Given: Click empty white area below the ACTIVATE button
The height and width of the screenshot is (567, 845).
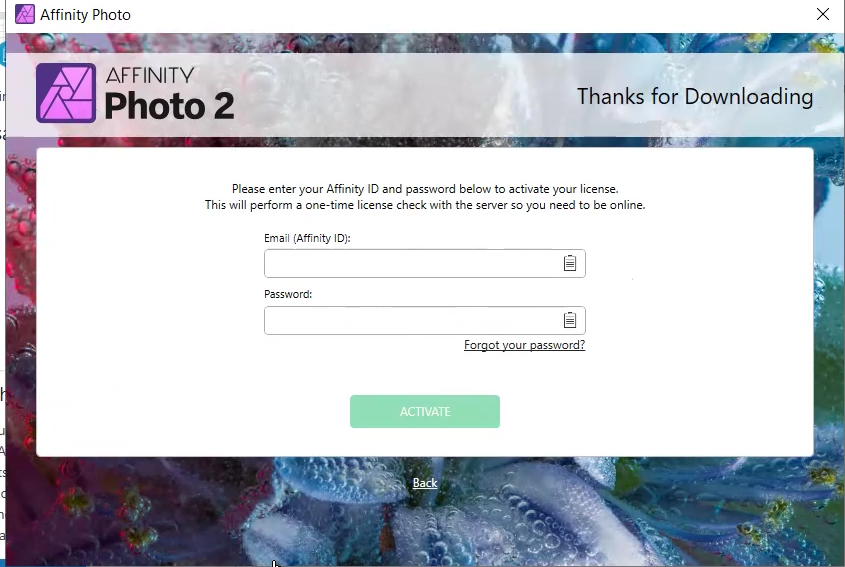Looking at the screenshot, I should click(425, 440).
